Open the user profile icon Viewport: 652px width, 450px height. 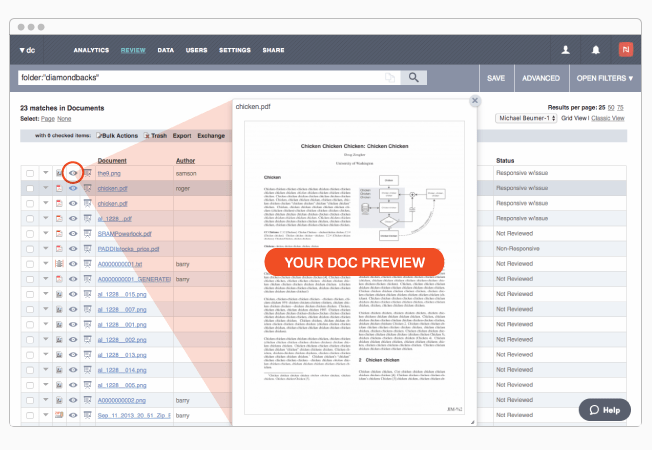pos(565,49)
